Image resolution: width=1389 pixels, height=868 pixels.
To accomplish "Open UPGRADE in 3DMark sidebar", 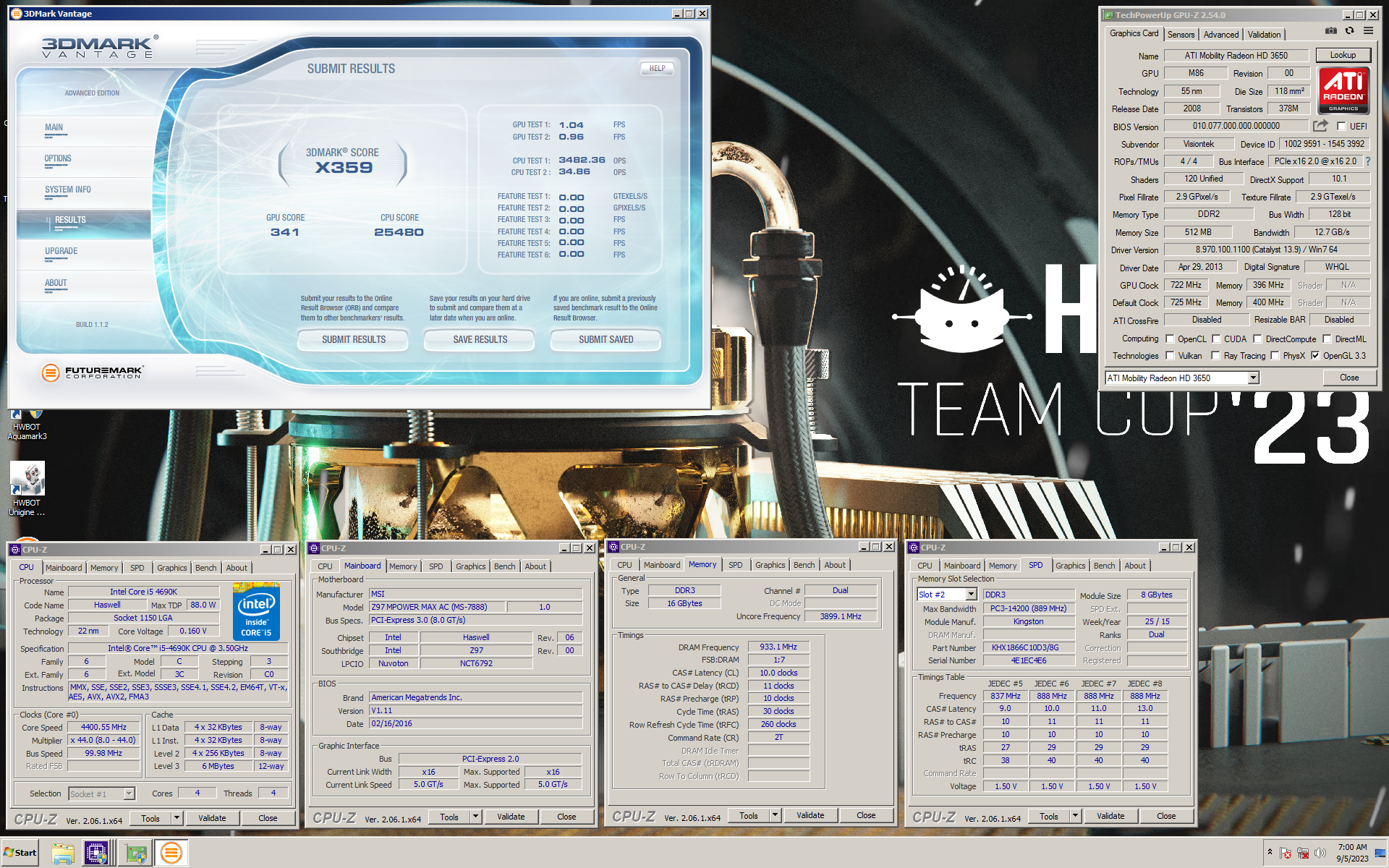I will pyautogui.click(x=61, y=251).
